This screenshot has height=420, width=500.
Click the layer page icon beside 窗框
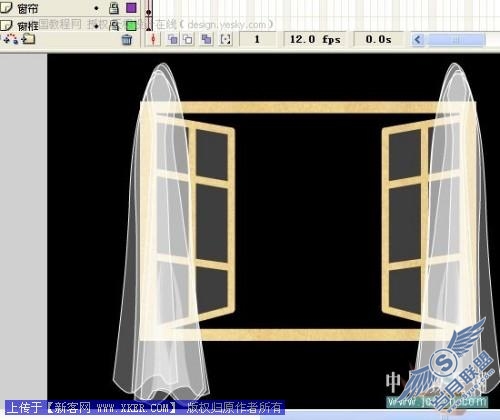[x=7, y=25]
